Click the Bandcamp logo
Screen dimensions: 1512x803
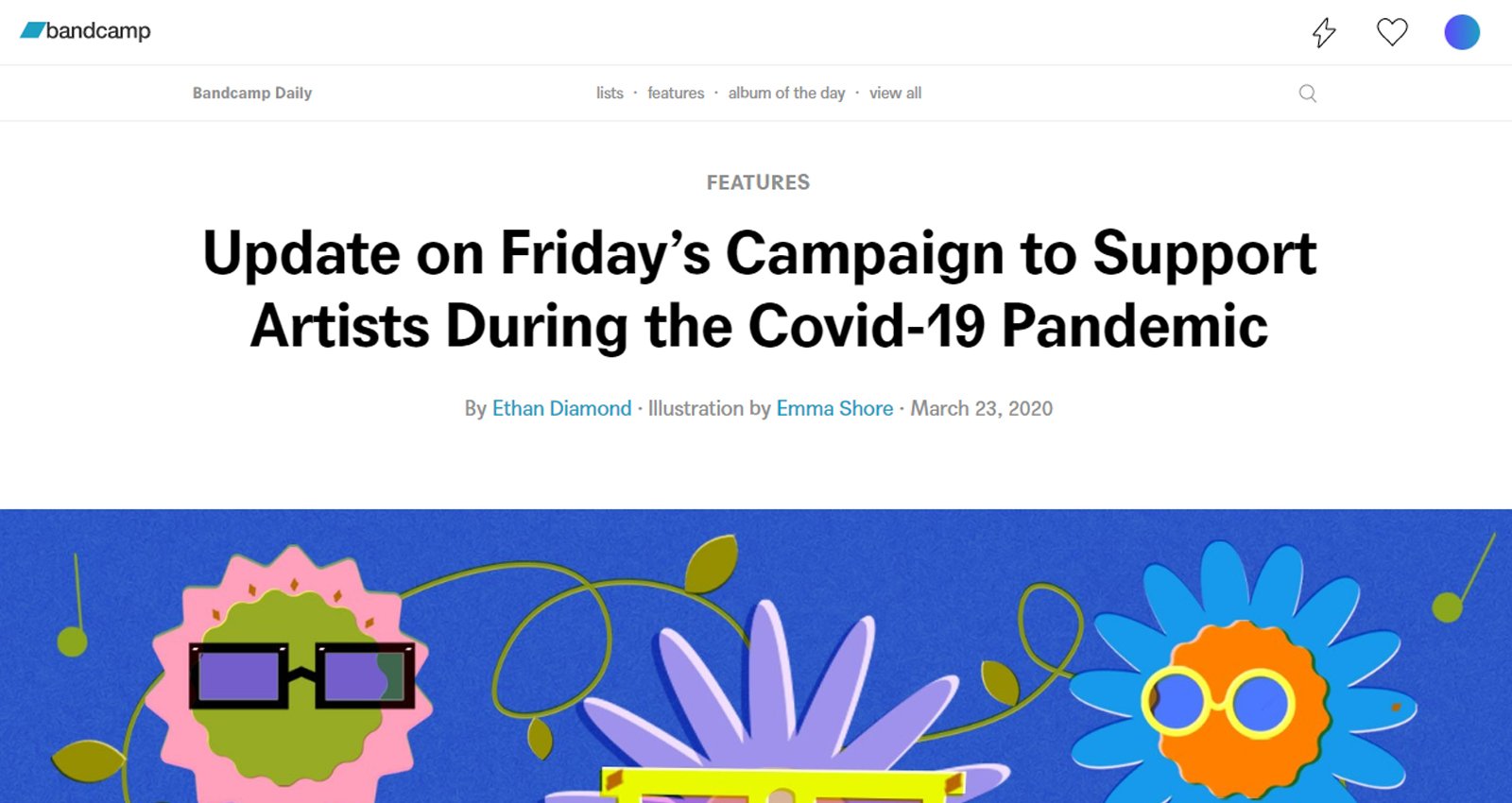point(86,31)
